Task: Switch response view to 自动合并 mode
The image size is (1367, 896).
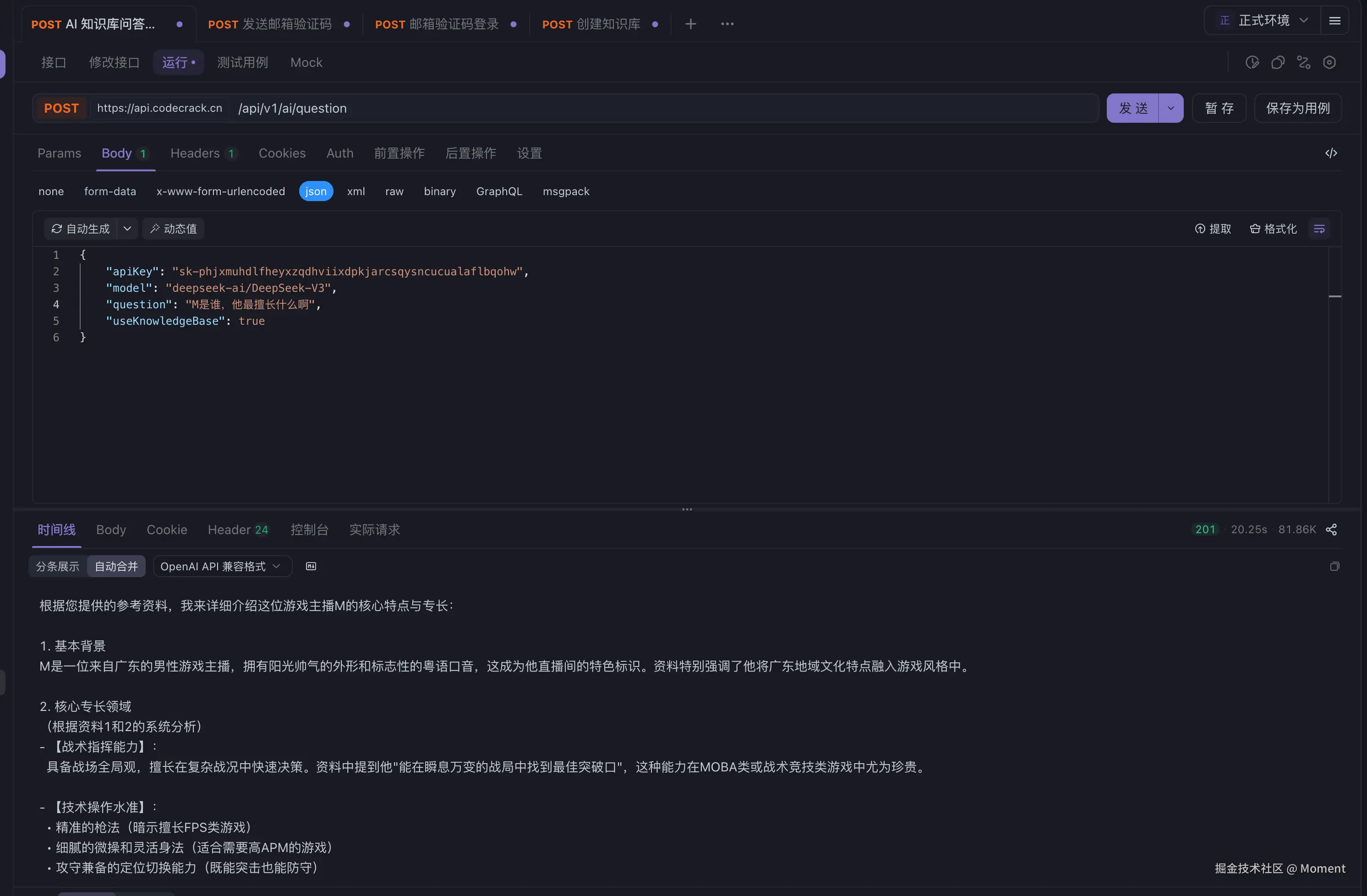Action: click(115, 566)
